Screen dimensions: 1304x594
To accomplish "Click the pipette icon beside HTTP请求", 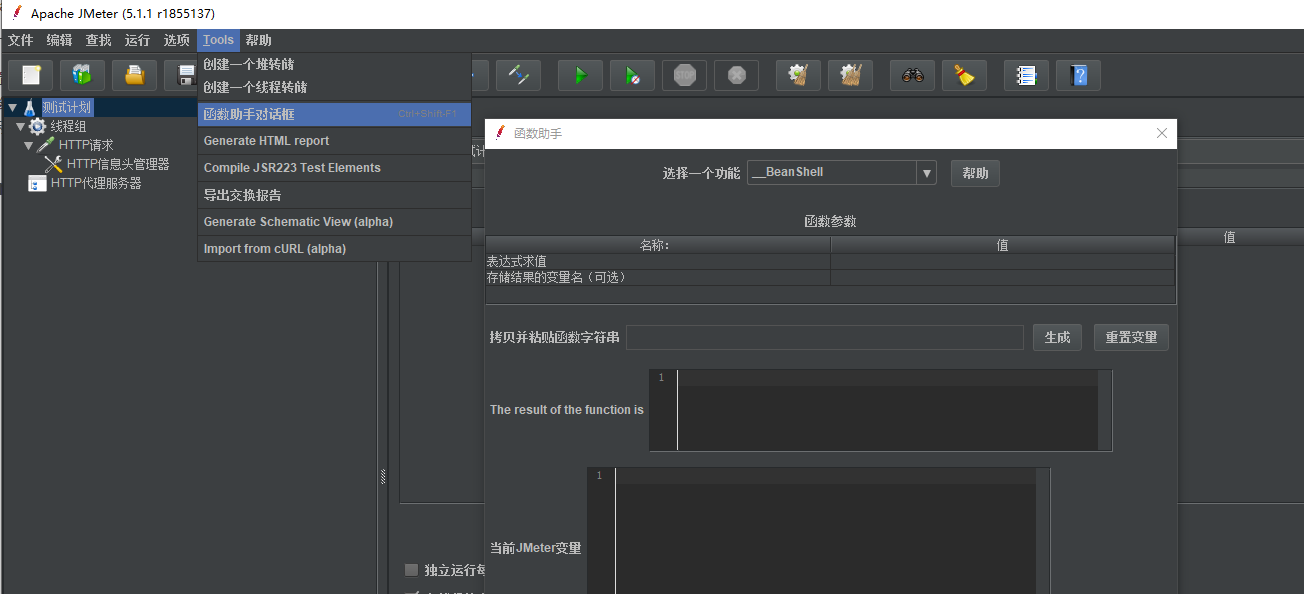I will click(x=46, y=145).
